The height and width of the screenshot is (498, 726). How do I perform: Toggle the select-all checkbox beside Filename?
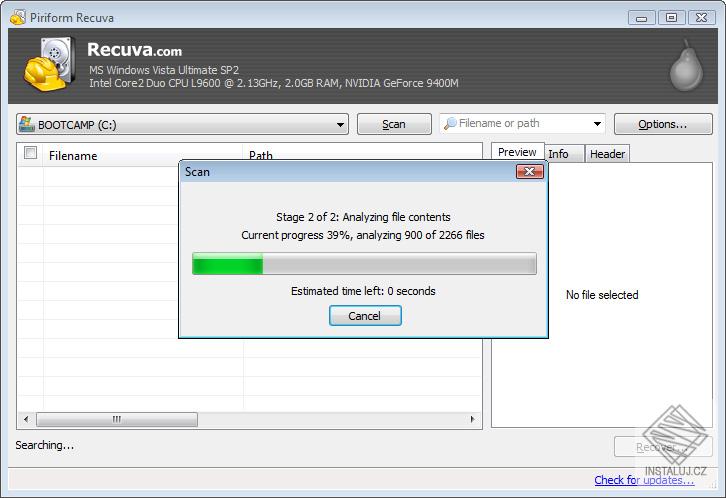click(31, 153)
